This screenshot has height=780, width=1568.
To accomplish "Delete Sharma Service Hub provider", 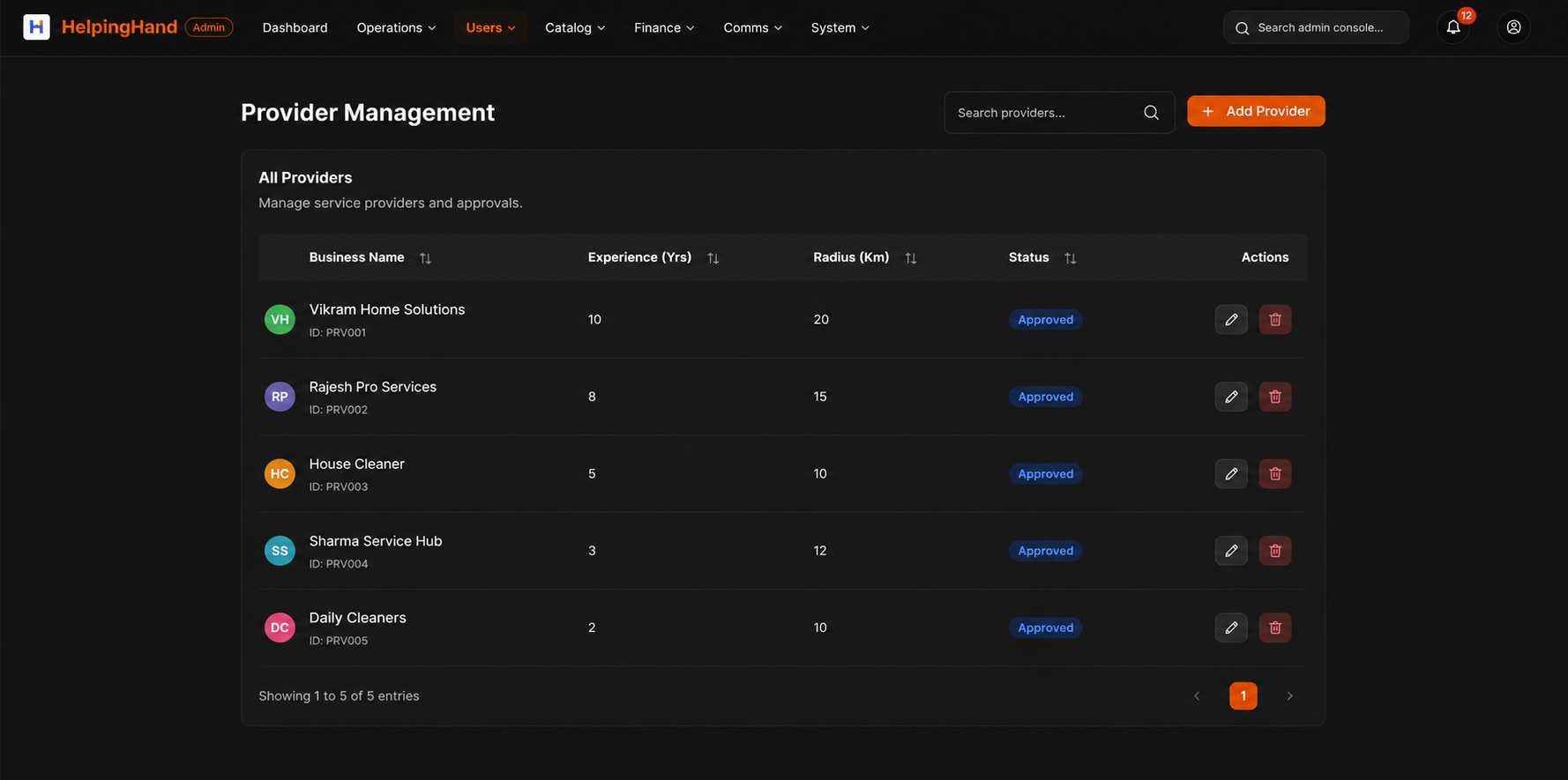I will 1275,551.
